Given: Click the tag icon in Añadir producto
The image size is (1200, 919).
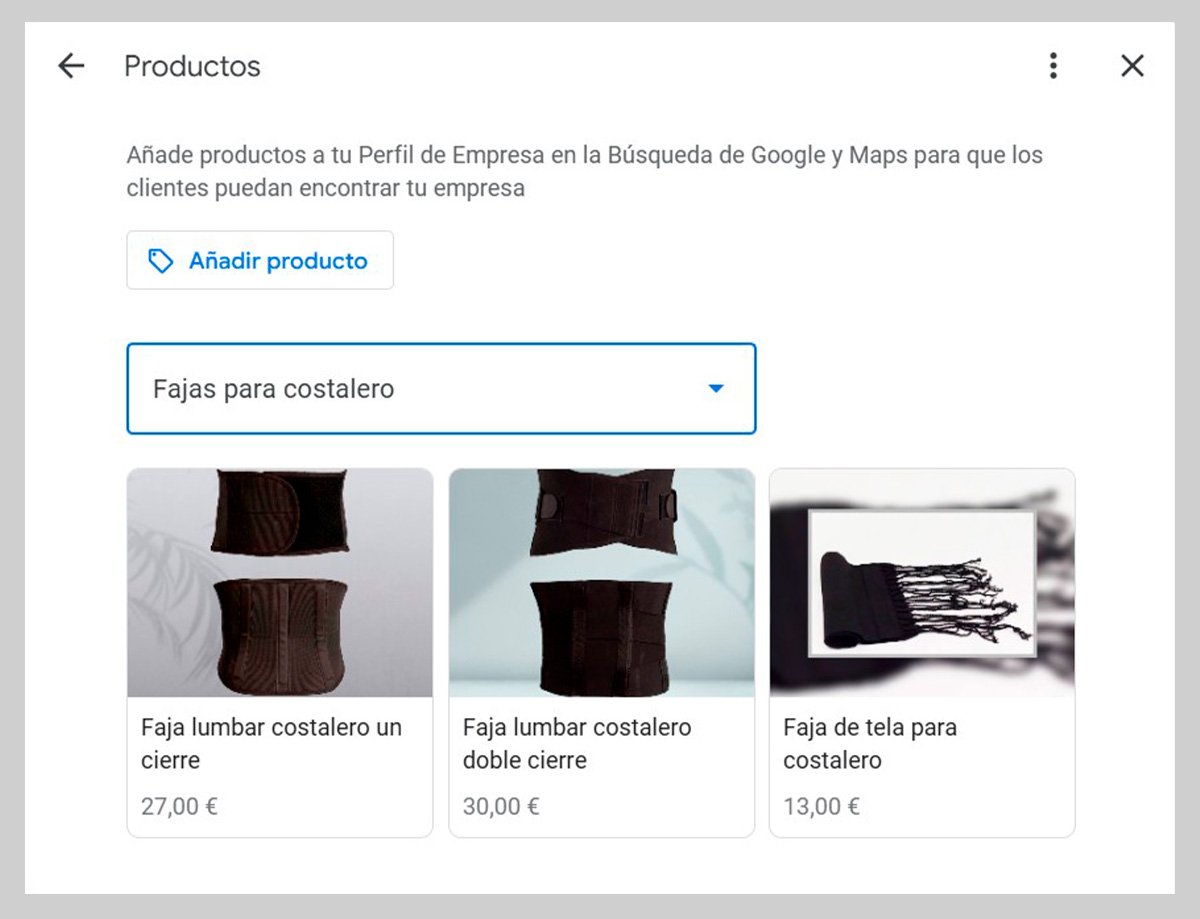Looking at the screenshot, I should [160, 261].
